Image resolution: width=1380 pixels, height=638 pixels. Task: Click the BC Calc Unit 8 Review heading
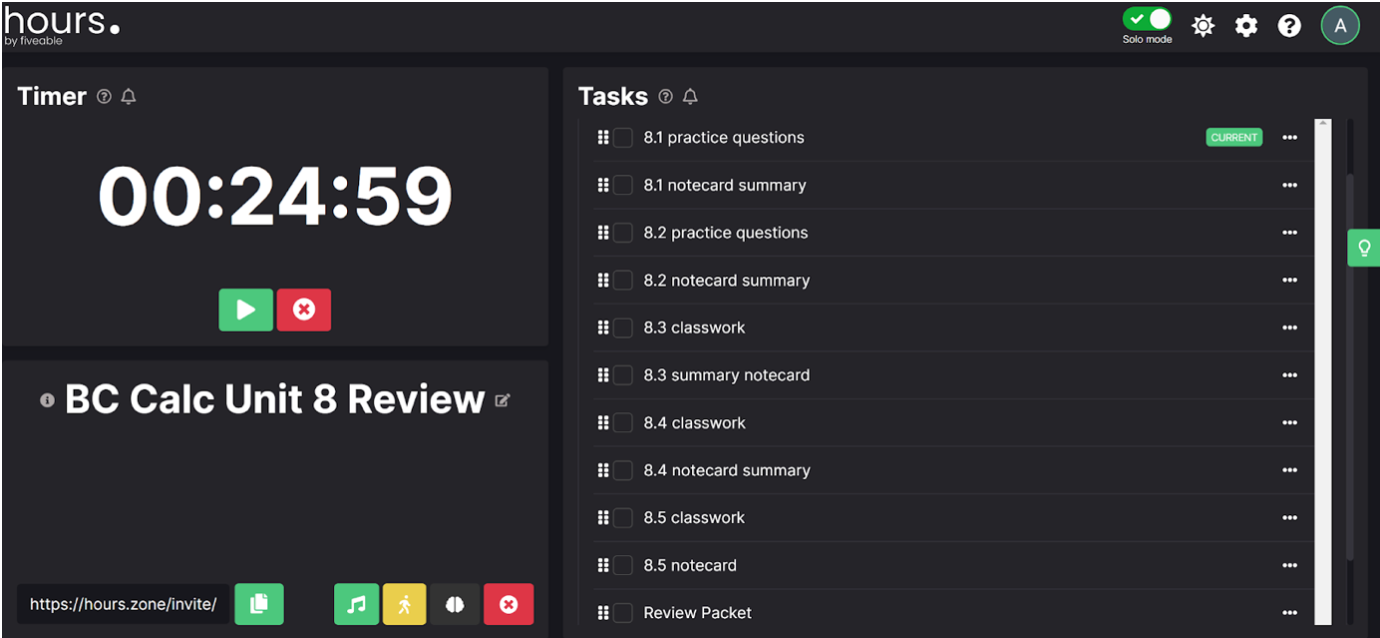pos(275,399)
